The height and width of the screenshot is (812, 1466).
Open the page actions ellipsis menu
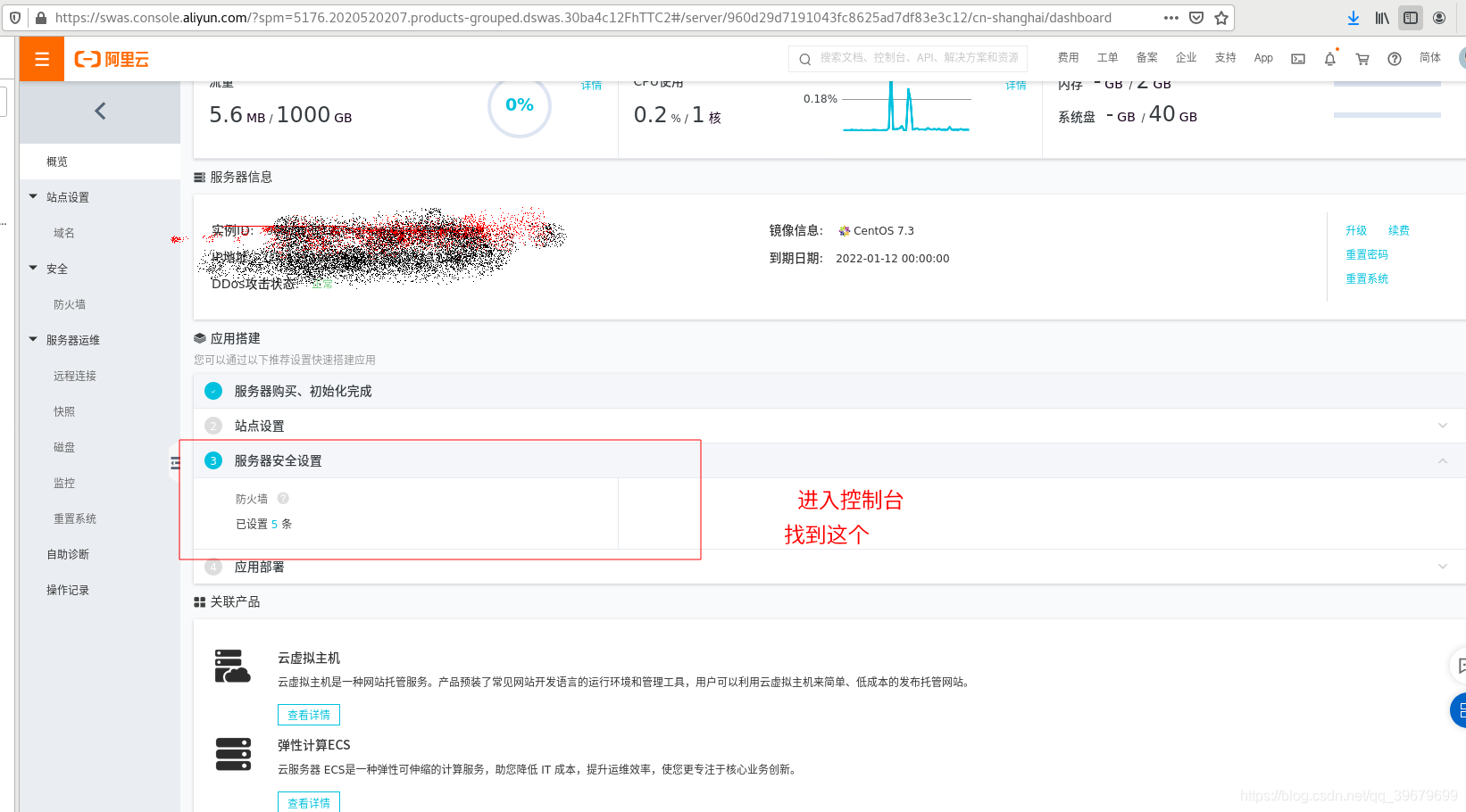[x=1171, y=18]
